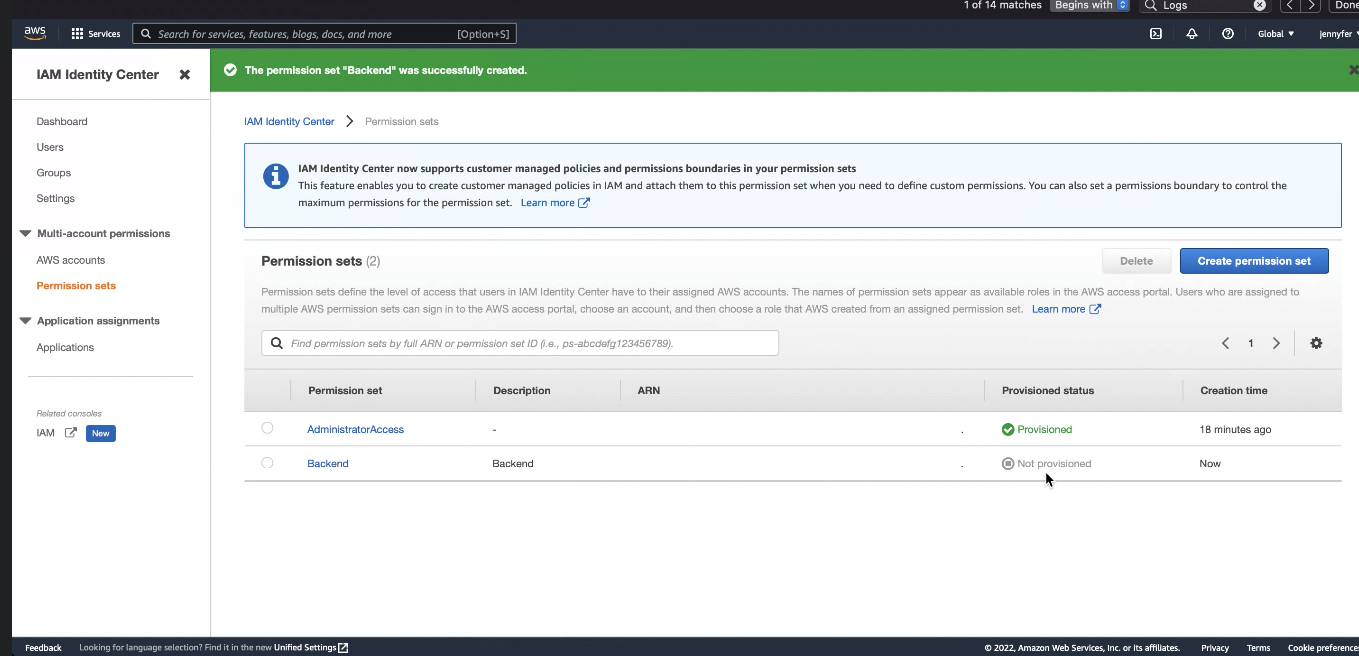Open the jennyfer account dropdown

coord(1339,34)
